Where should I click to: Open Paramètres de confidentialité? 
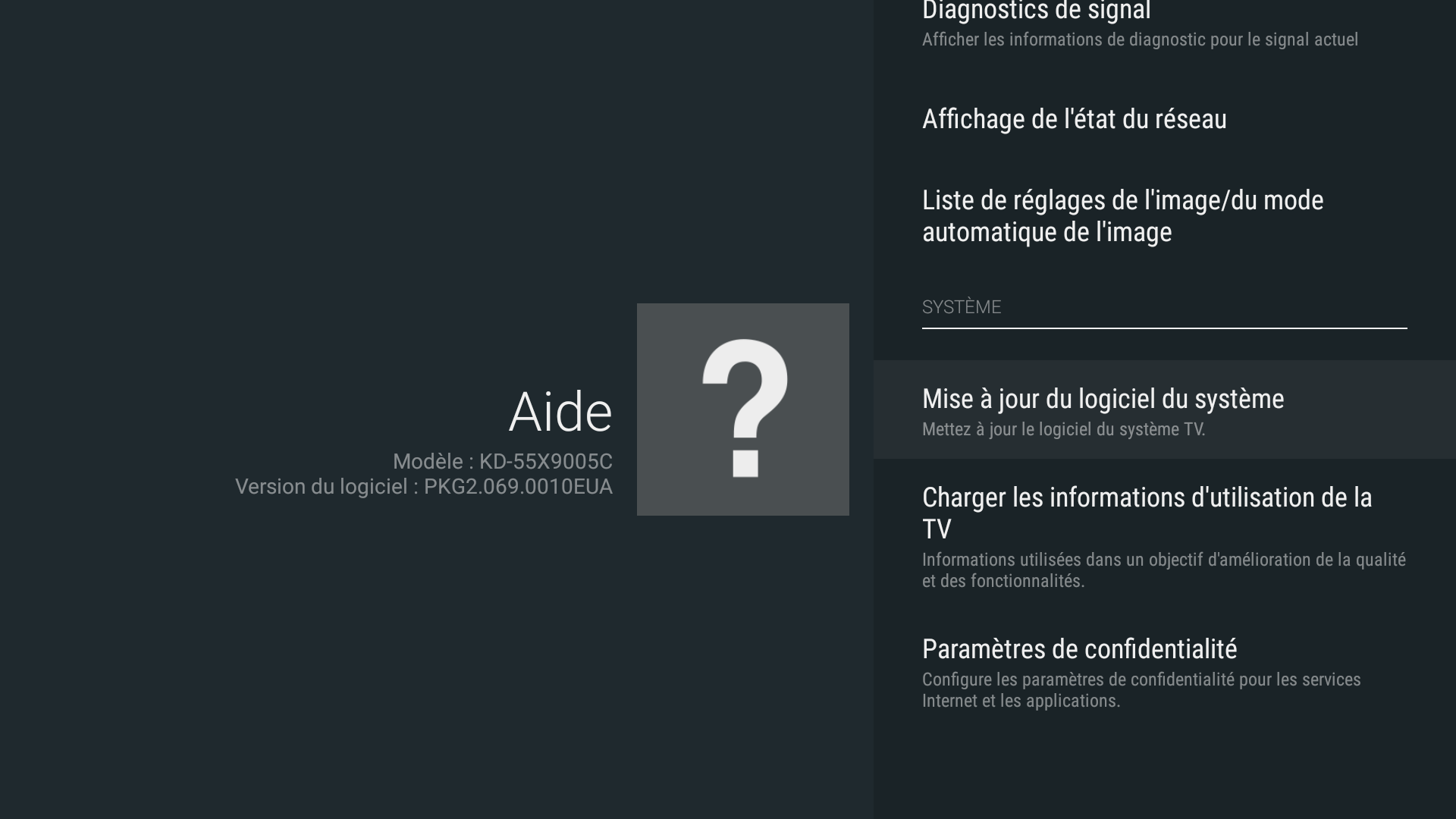point(1079,649)
